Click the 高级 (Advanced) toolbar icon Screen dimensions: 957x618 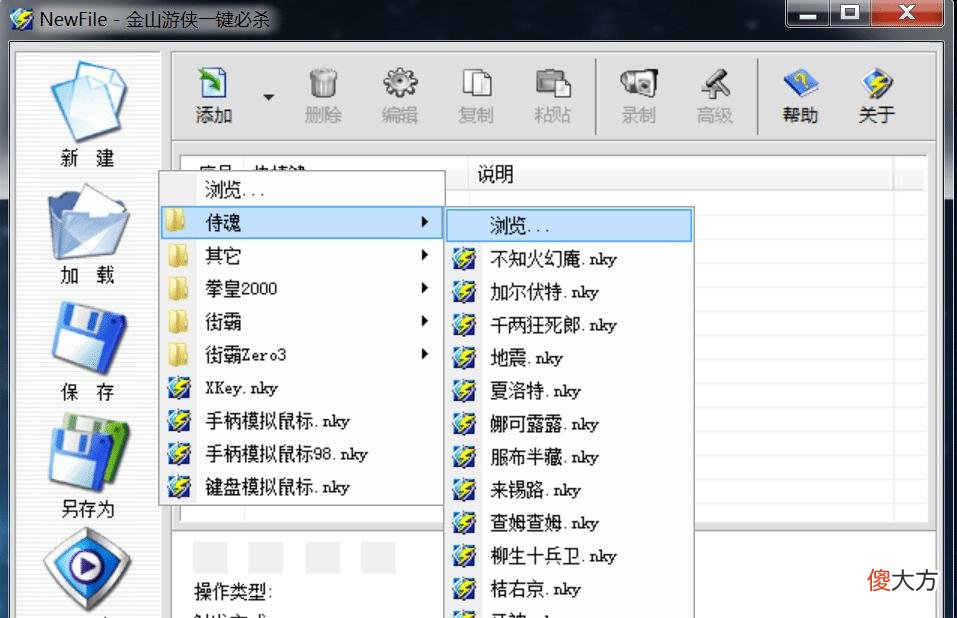point(715,96)
